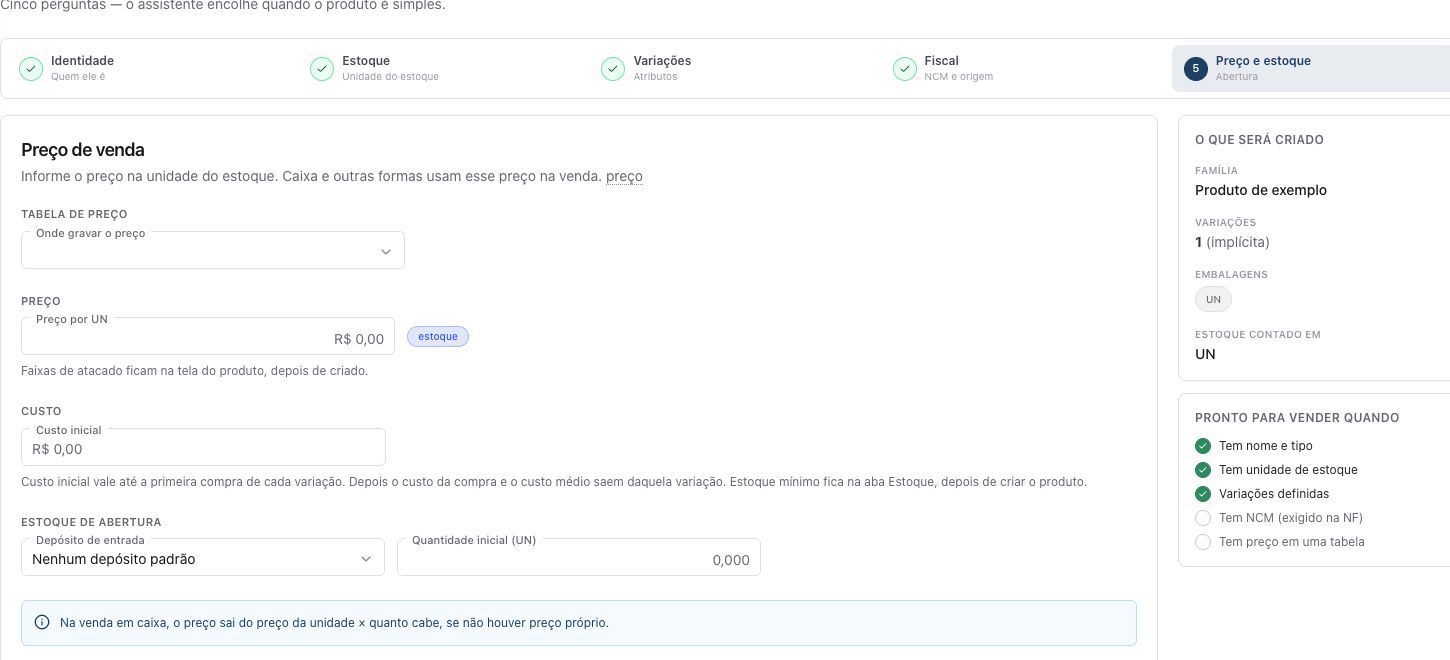Viewport: 1450px width, 660px height.
Task: Click the step 5 number badge
Action: point(1196,68)
